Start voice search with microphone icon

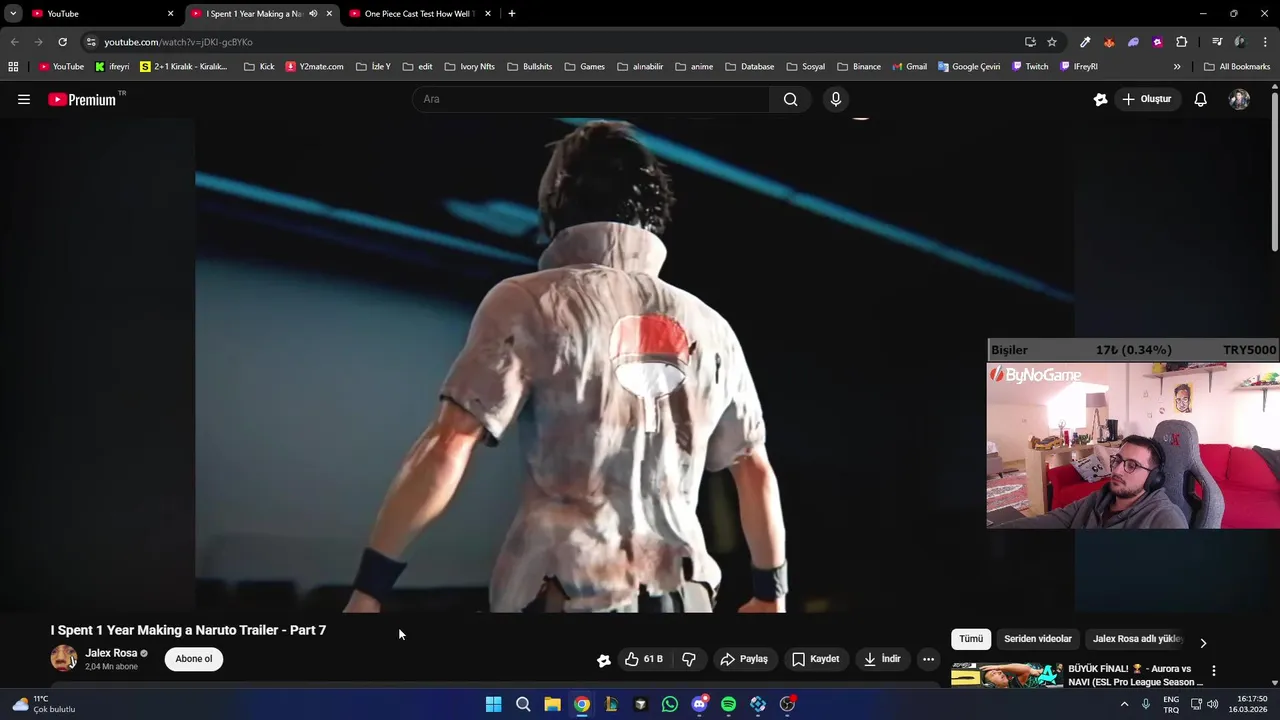click(836, 99)
